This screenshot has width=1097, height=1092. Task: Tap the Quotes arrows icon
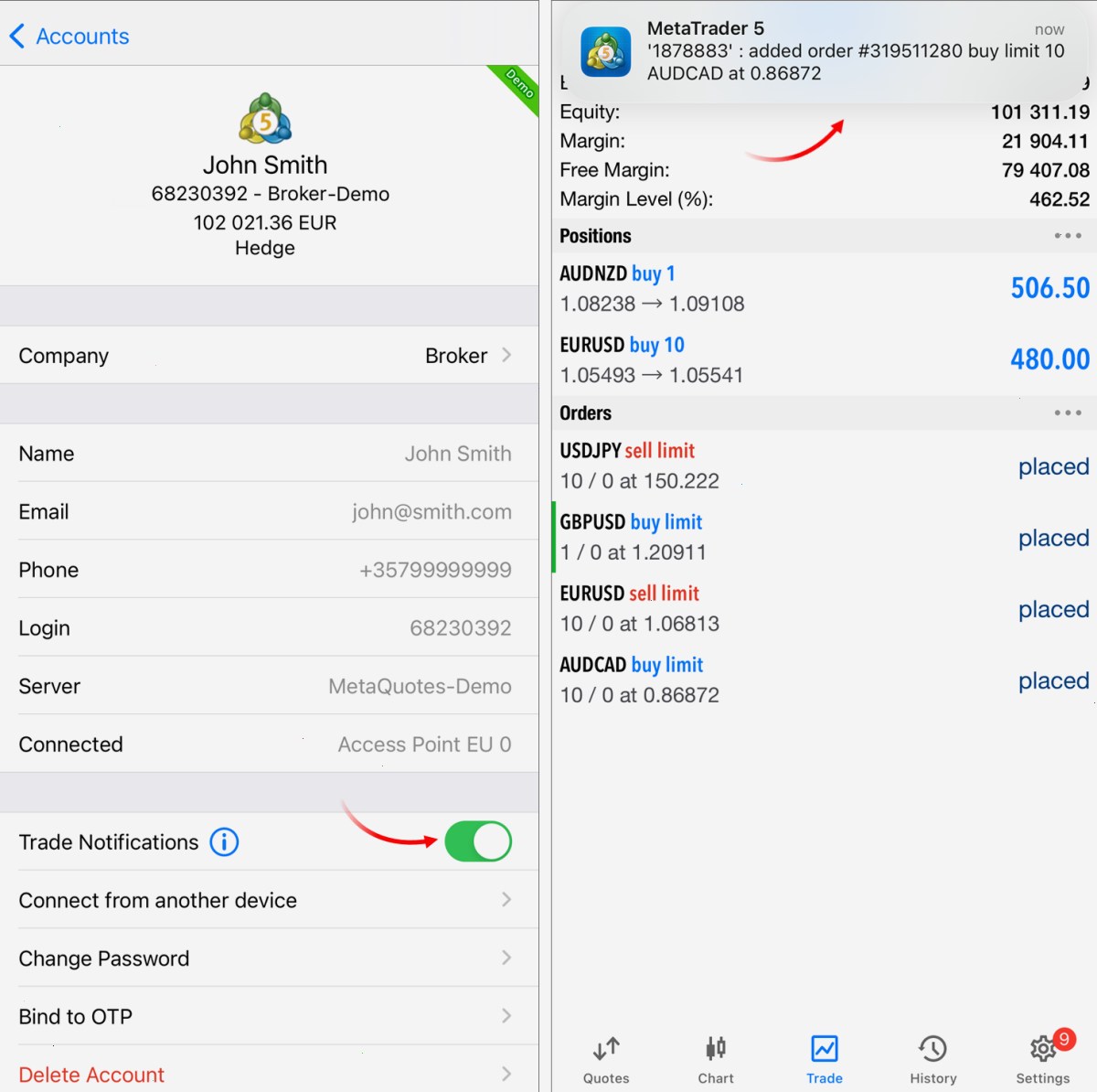click(606, 1048)
